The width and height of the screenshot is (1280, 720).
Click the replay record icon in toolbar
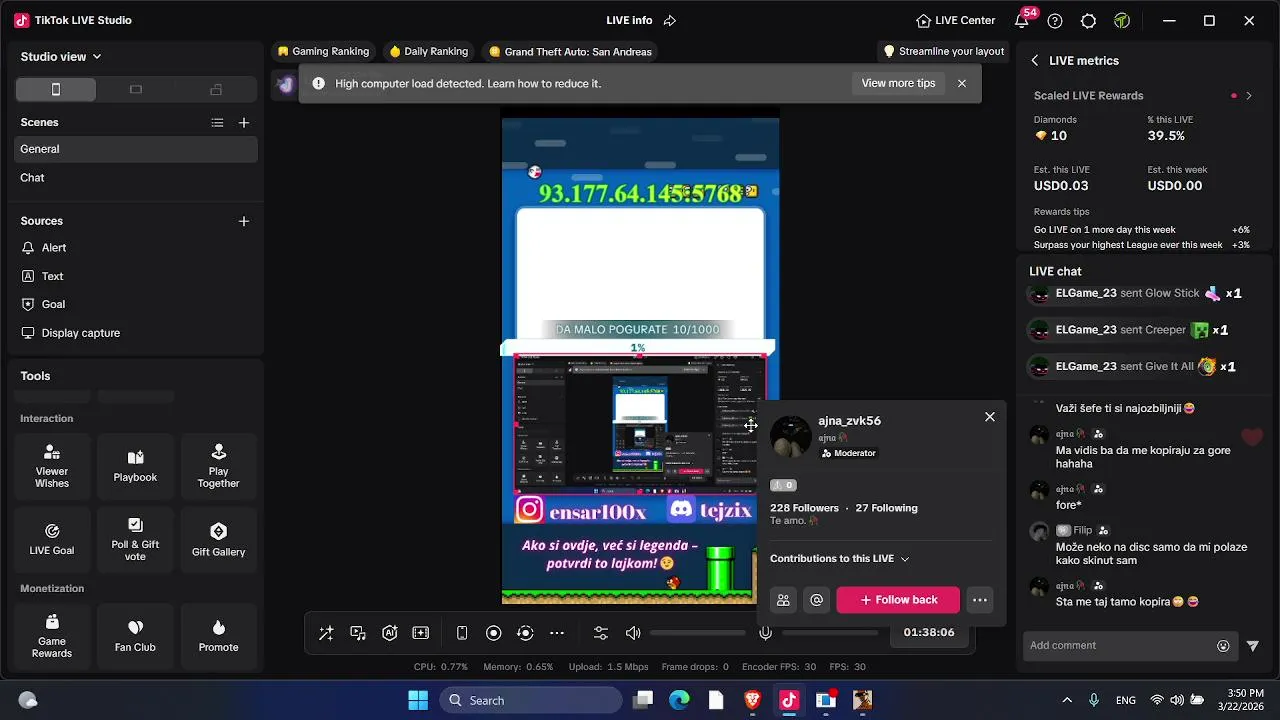tap(525, 633)
